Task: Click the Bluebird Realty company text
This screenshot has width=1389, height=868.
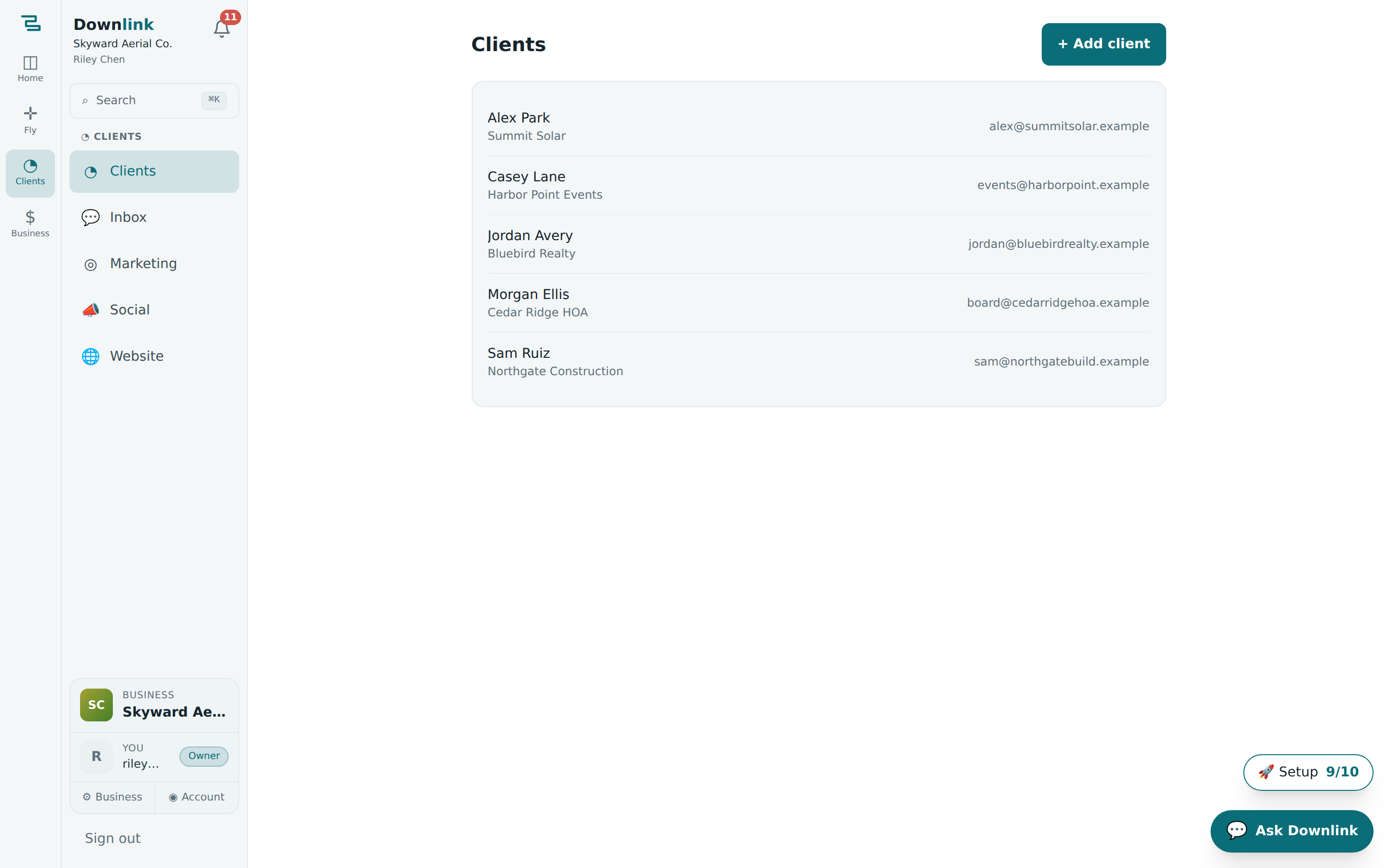Action: tap(531, 254)
